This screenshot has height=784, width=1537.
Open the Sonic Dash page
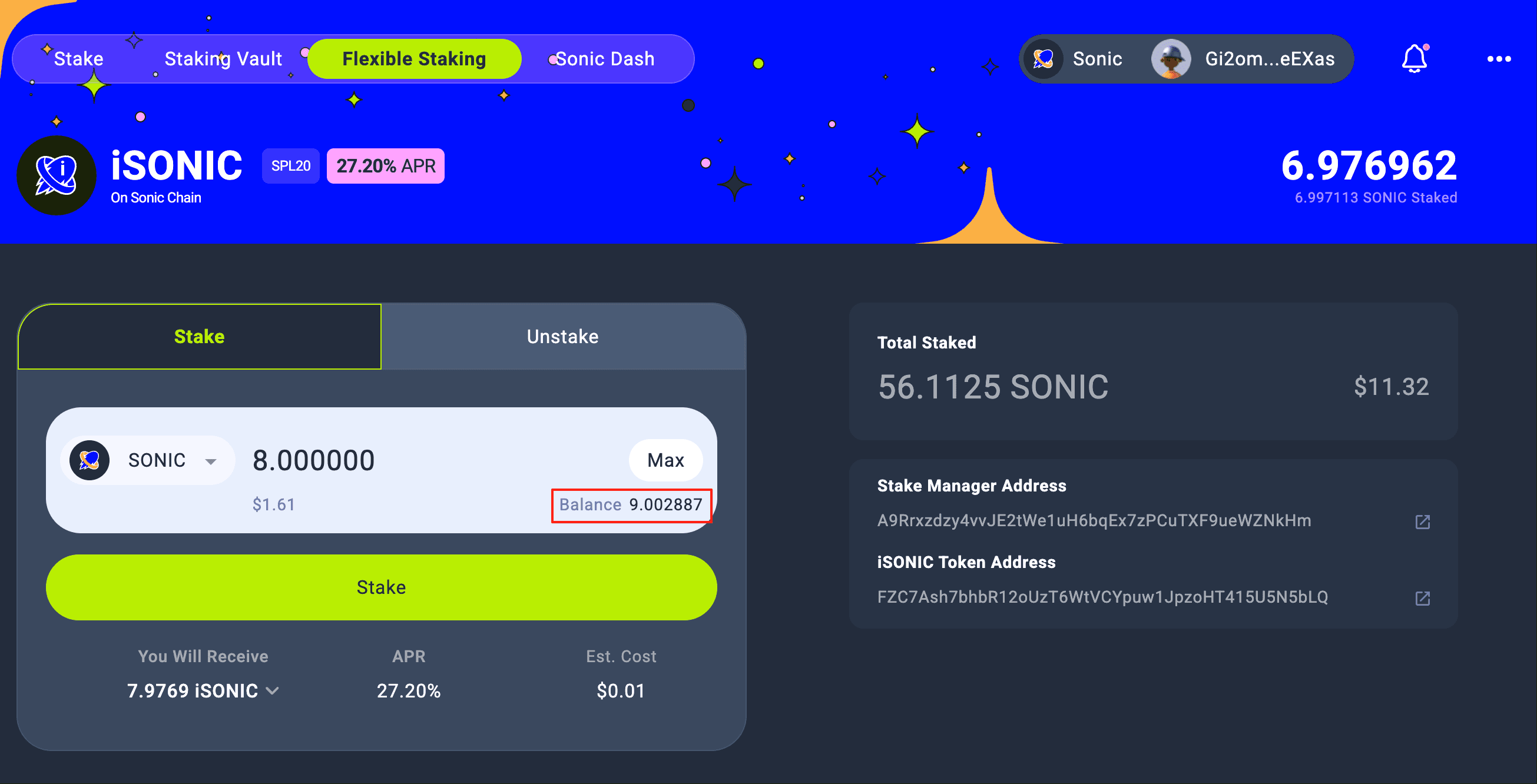(604, 58)
